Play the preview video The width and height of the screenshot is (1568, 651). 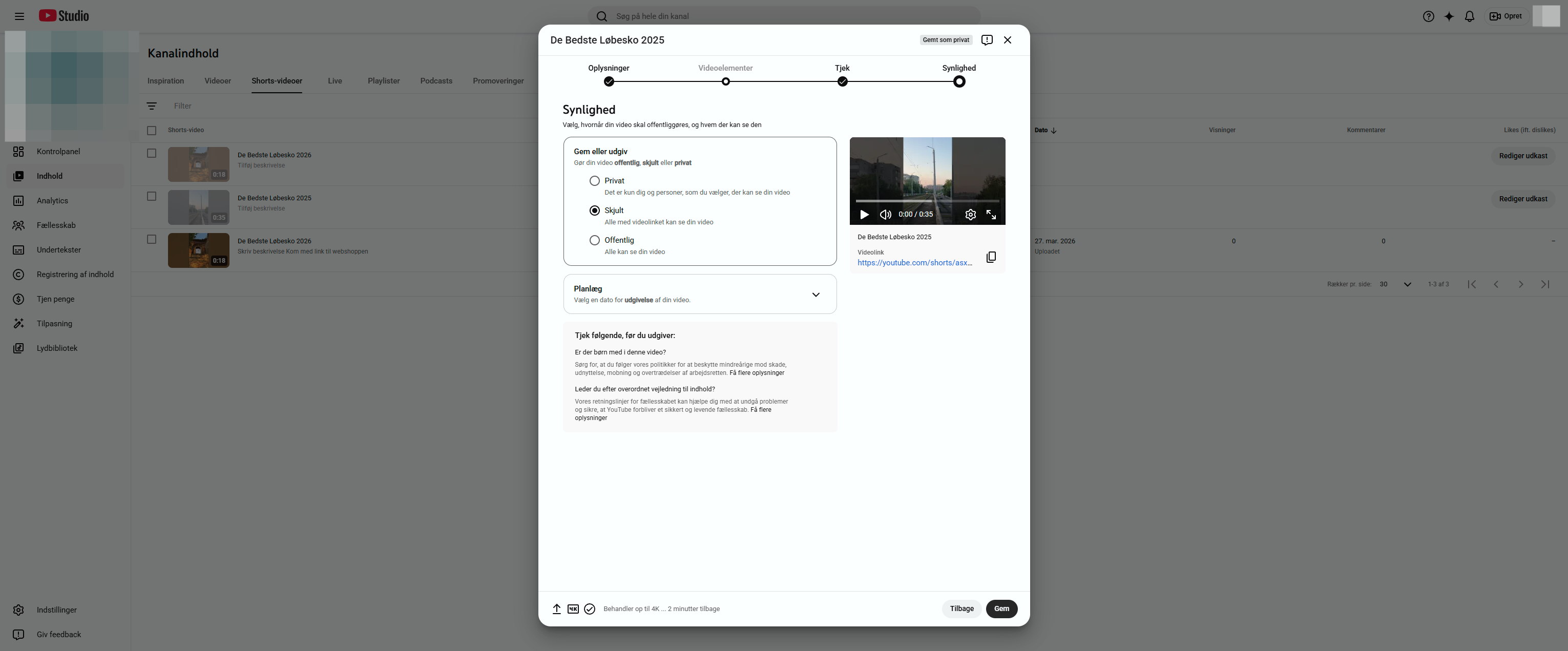pos(864,215)
